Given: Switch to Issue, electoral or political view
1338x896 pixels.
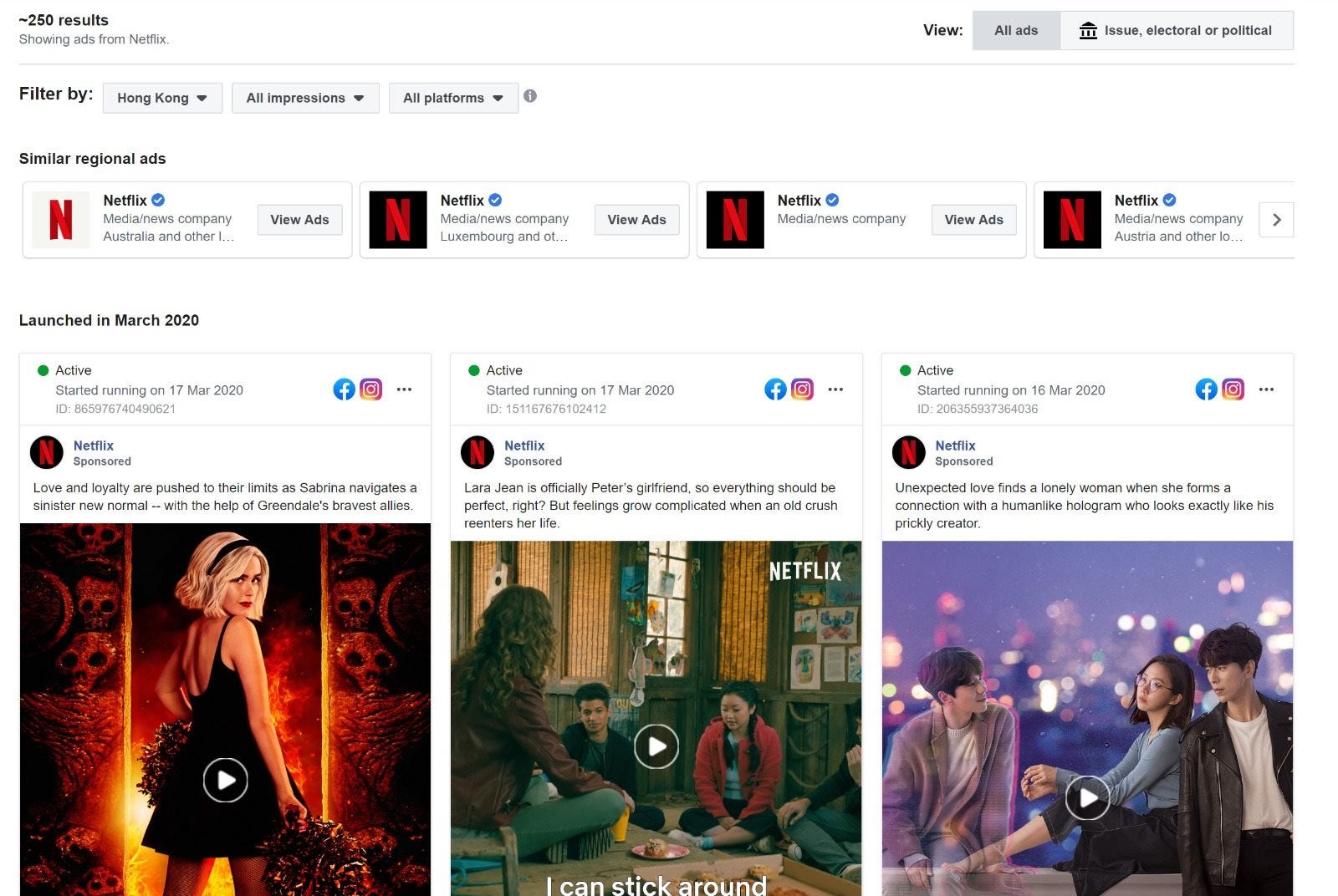Looking at the screenshot, I should click(x=1177, y=30).
